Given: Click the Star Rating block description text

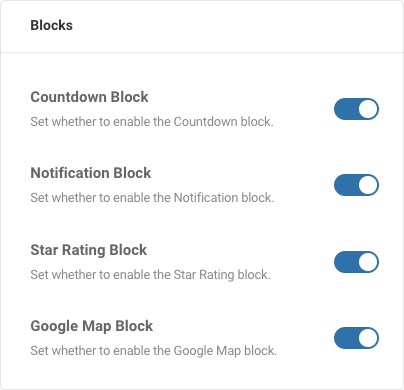Looking at the screenshot, I should click(150, 275).
